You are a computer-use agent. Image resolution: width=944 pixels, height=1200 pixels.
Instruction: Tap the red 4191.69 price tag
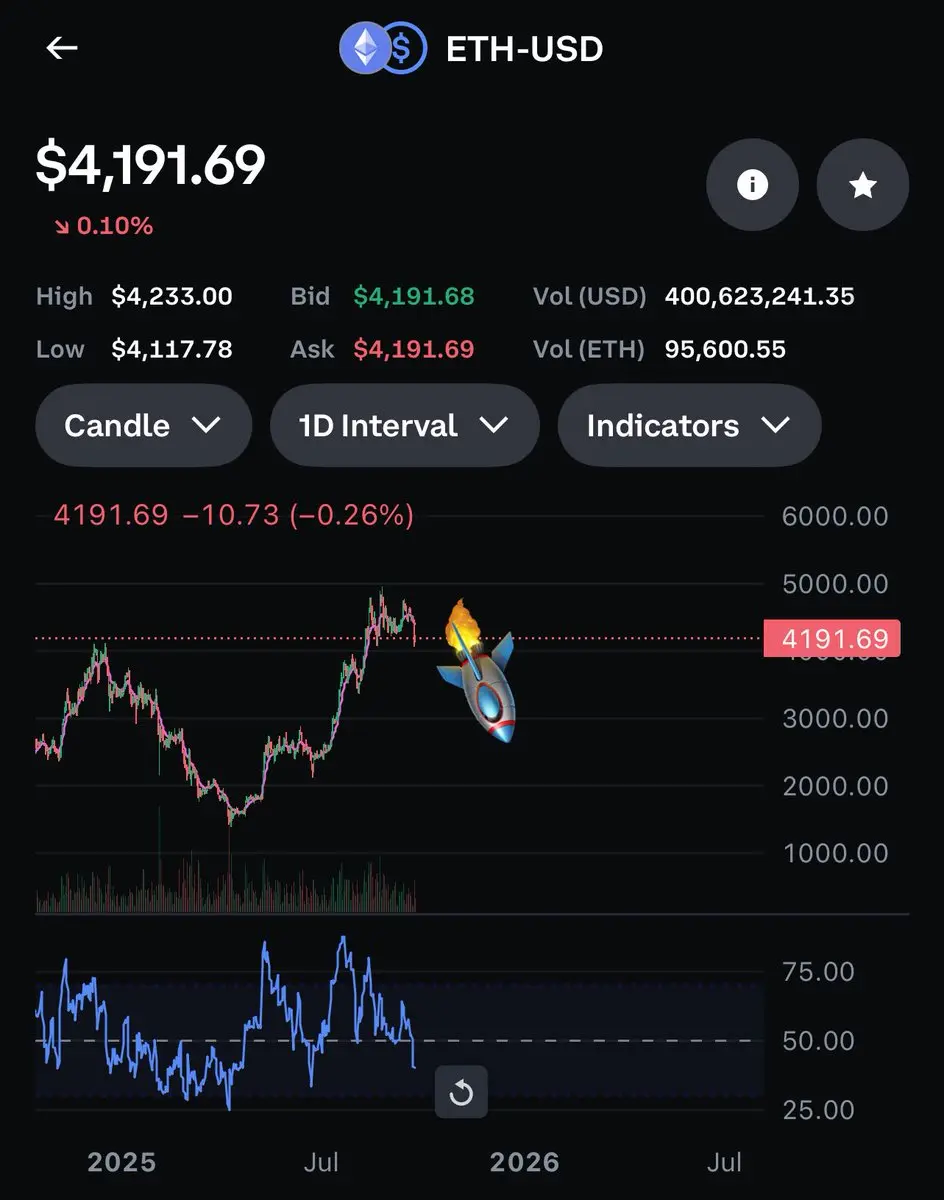pos(832,638)
